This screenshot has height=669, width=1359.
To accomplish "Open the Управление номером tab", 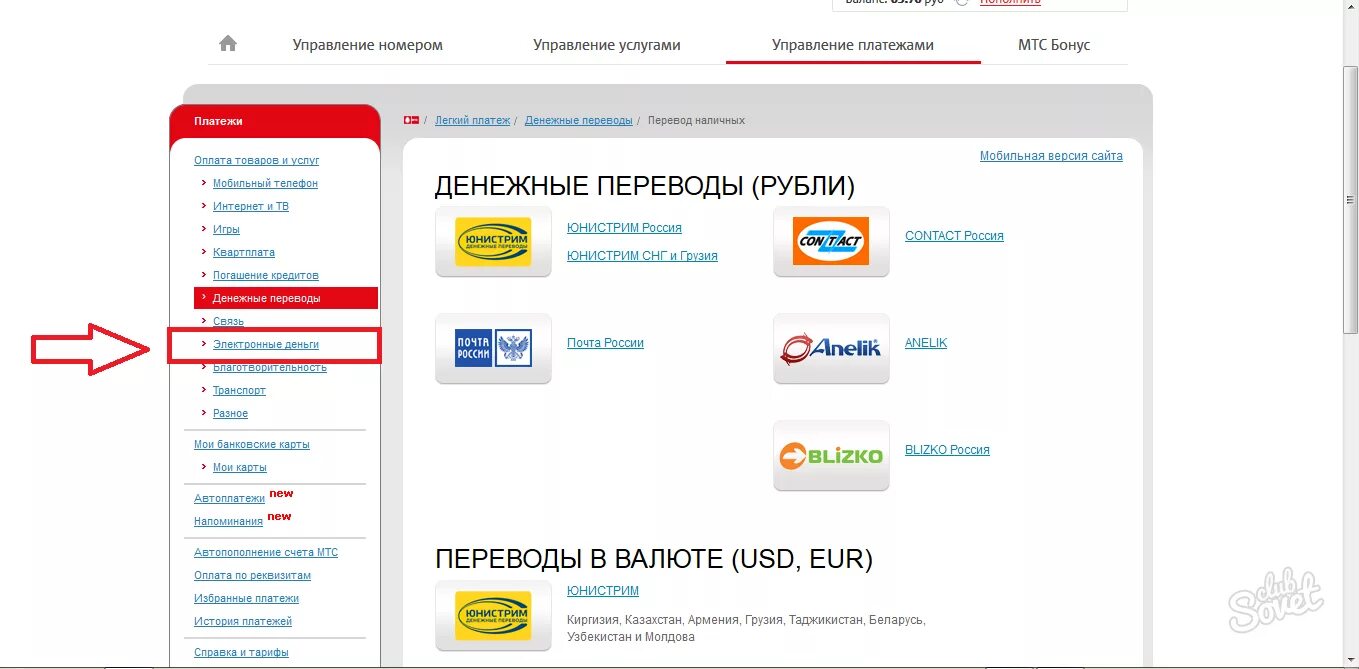I will (x=368, y=45).
